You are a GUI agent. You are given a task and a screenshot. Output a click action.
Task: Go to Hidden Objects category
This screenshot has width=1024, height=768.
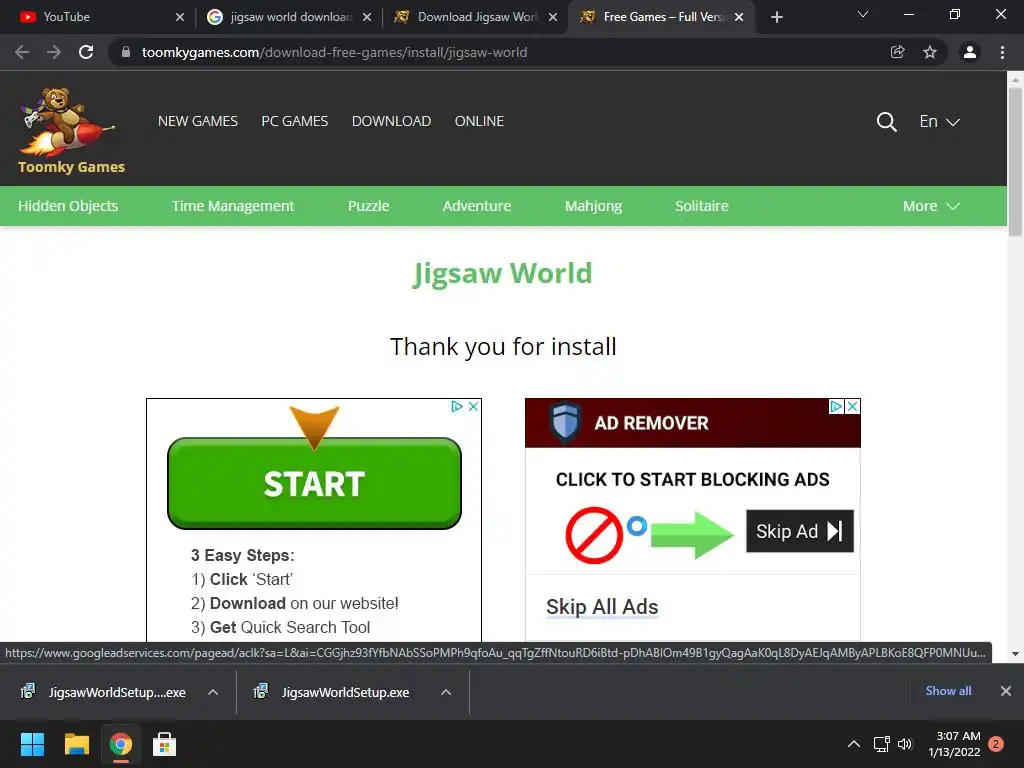pyautogui.click(x=68, y=206)
